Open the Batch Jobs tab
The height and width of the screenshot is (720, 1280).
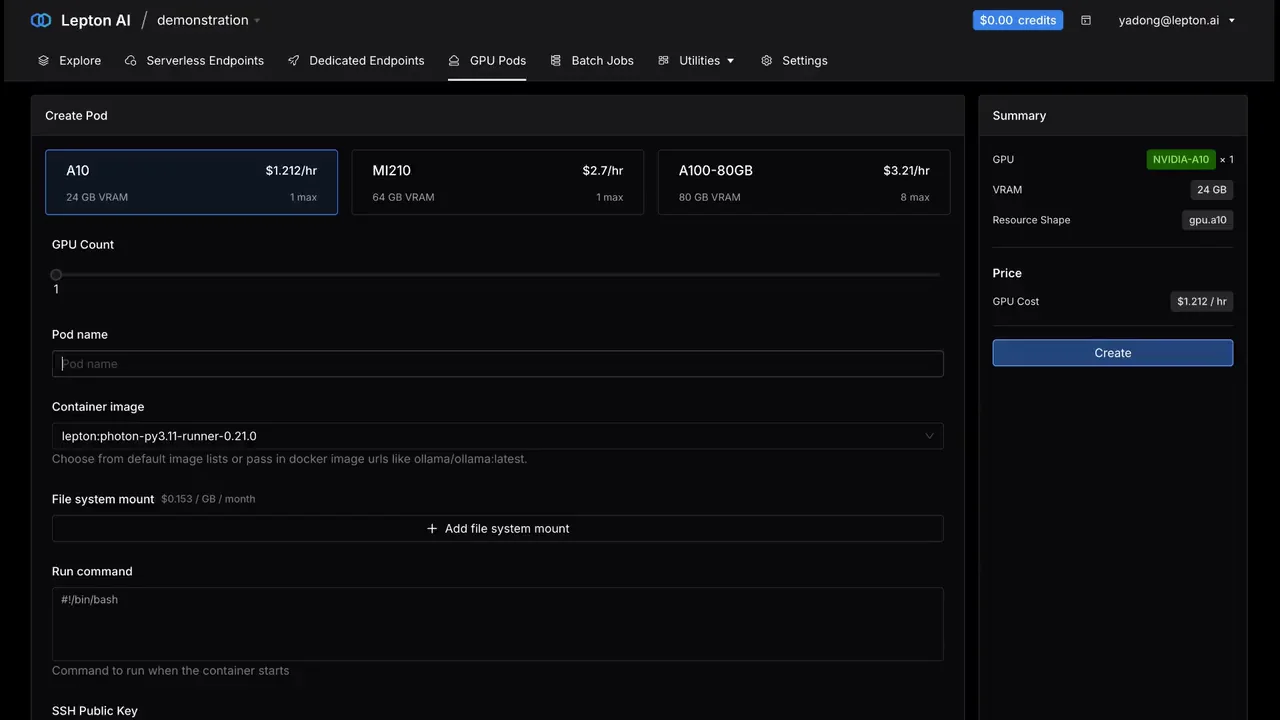[x=592, y=61]
